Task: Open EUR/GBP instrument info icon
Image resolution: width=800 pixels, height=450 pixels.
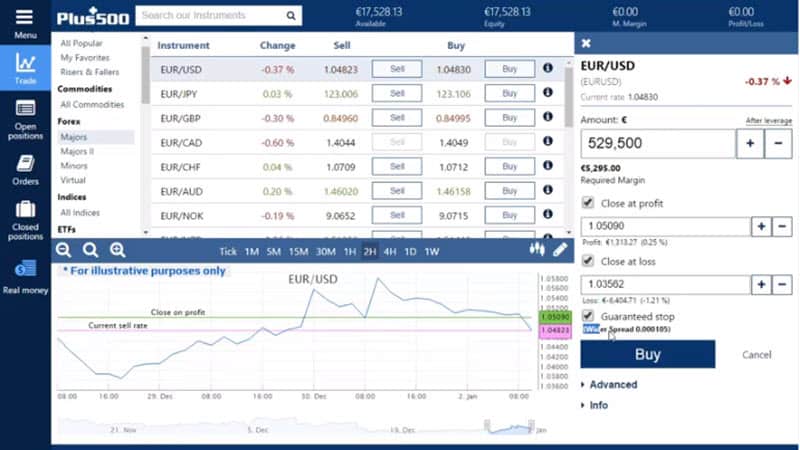Action: [547, 117]
